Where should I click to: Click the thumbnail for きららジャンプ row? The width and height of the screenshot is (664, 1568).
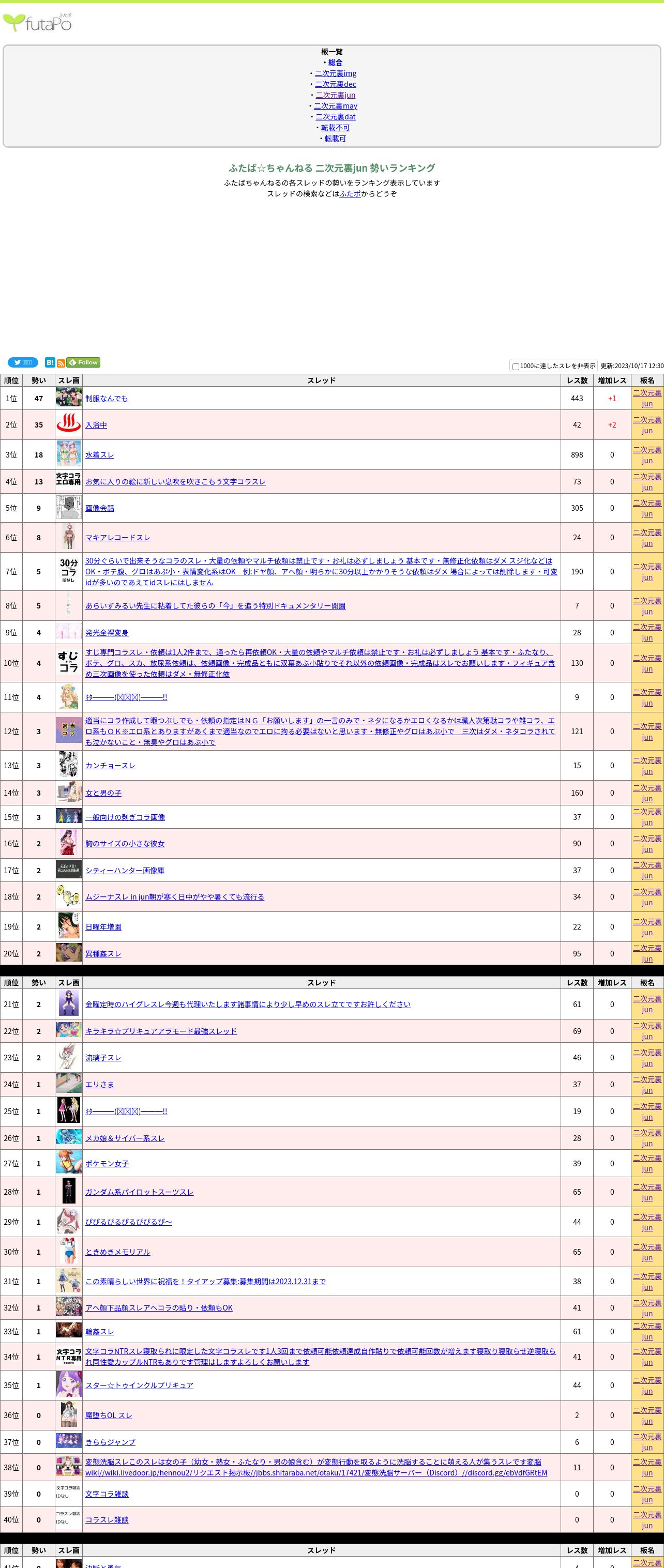coord(69,1440)
